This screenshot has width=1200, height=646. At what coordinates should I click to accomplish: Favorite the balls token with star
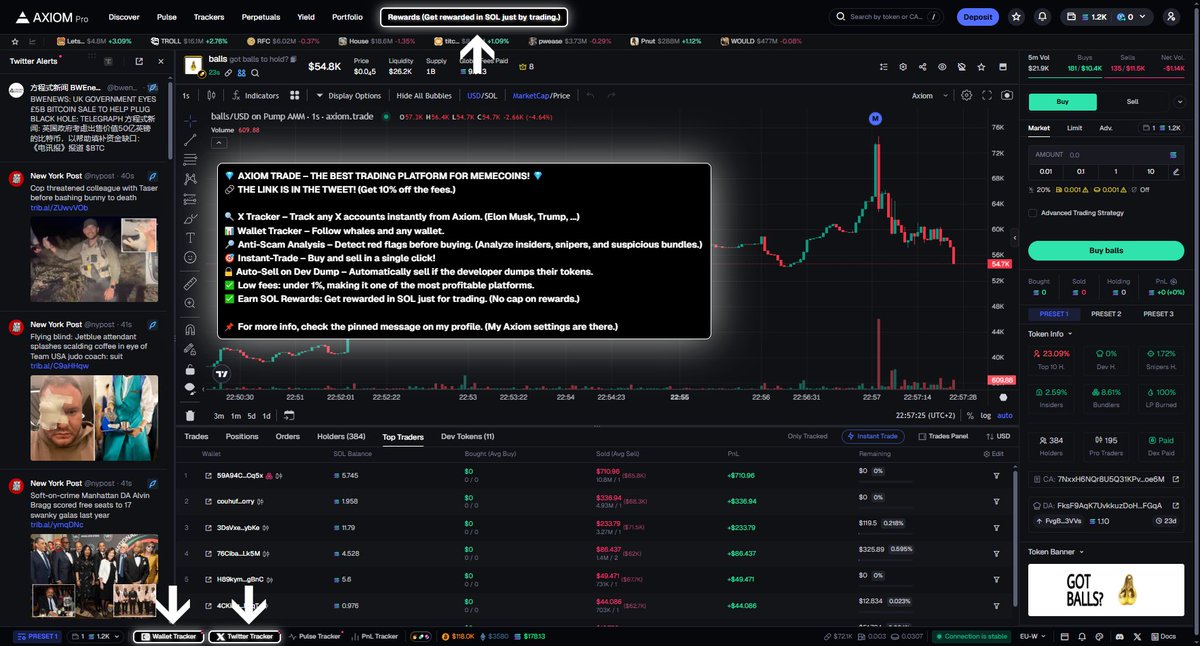click(x=980, y=67)
